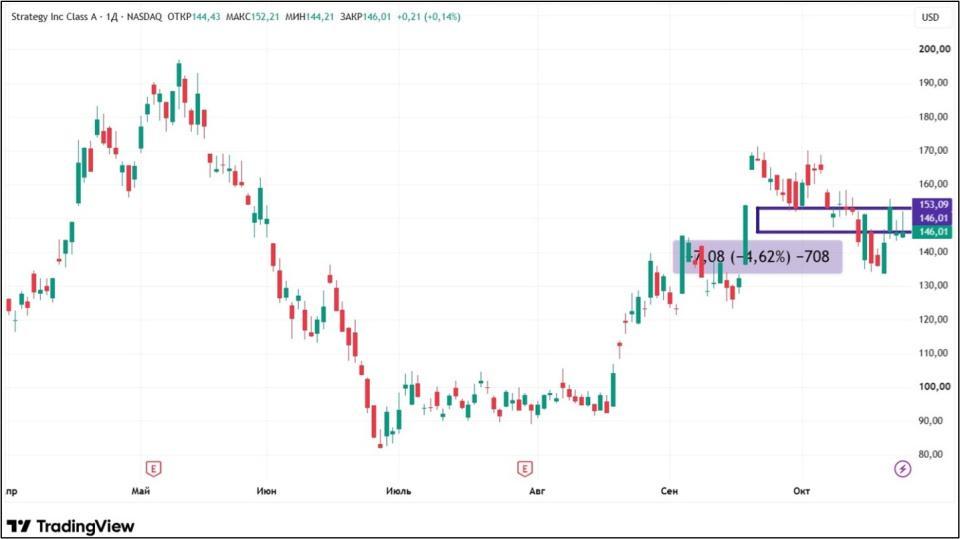This screenshot has height=539, width=960.
Task: Click the 'Июн' date label on time axis
Action: [x=266, y=491]
